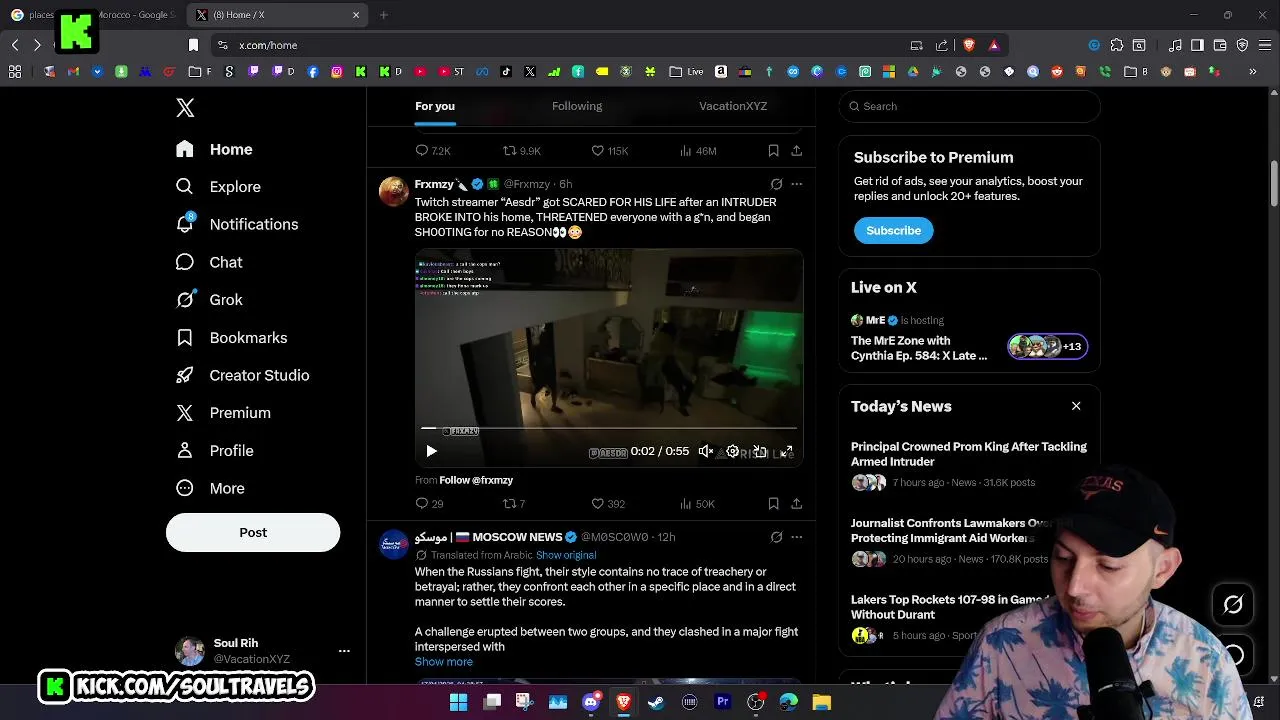Open a new browser tab
Image resolution: width=1280 pixels, height=720 pixels.
point(383,15)
